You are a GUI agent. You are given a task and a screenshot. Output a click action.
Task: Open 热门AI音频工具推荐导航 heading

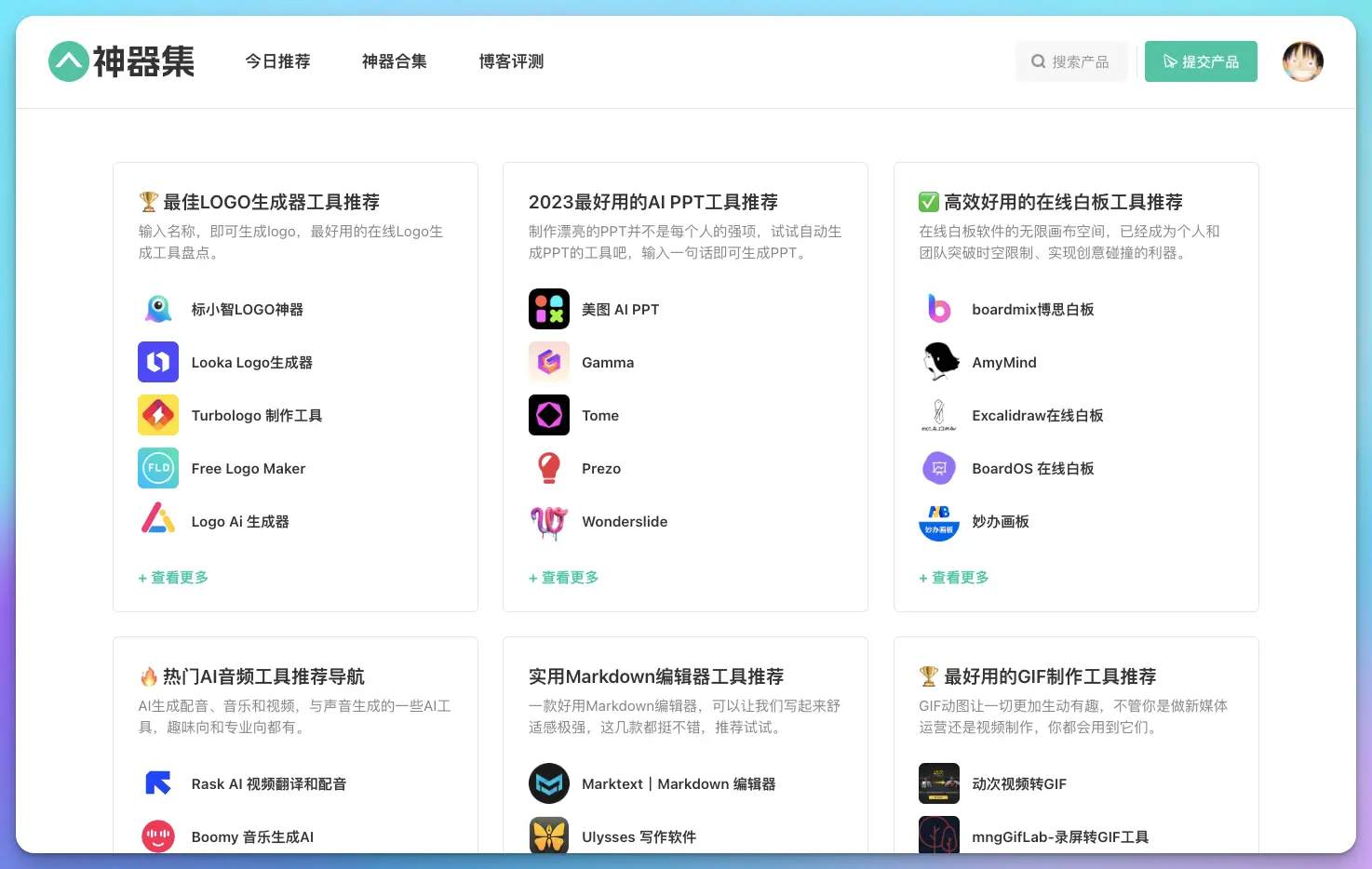pyautogui.click(x=251, y=676)
